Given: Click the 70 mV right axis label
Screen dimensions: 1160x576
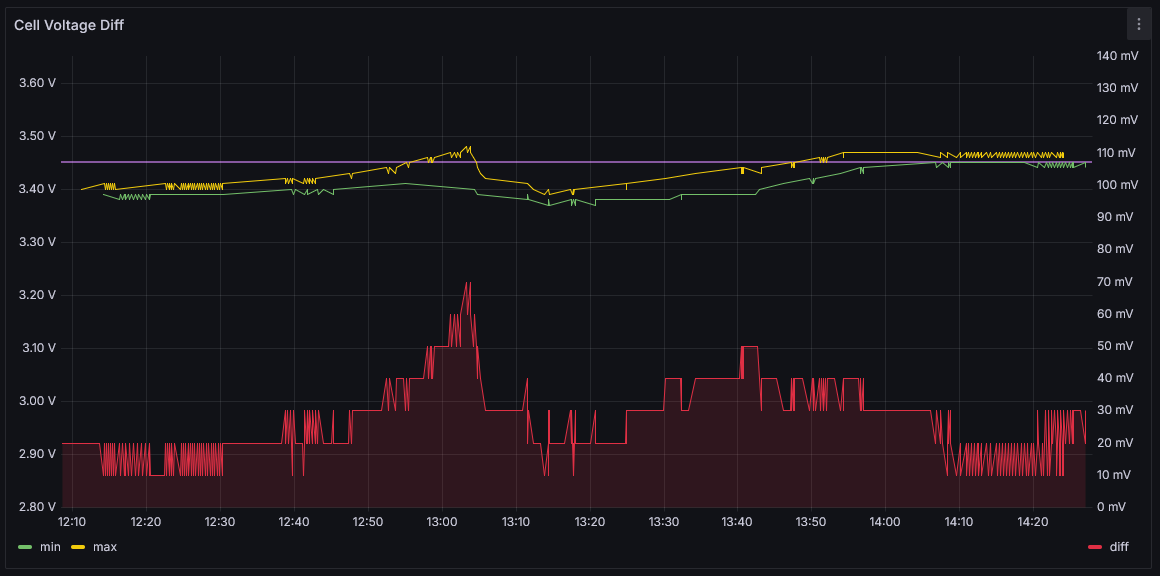Looking at the screenshot, I should [1116, 281].
